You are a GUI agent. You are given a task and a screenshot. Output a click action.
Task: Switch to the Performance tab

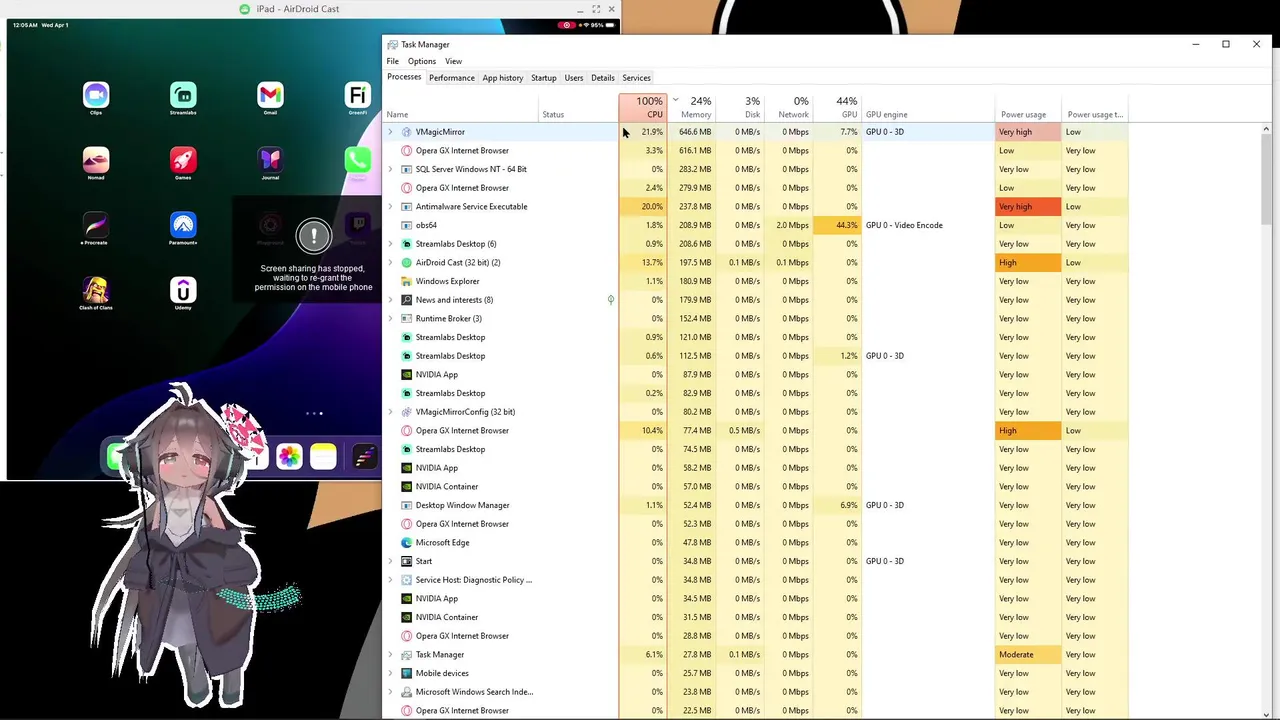[x=452, y=78]
